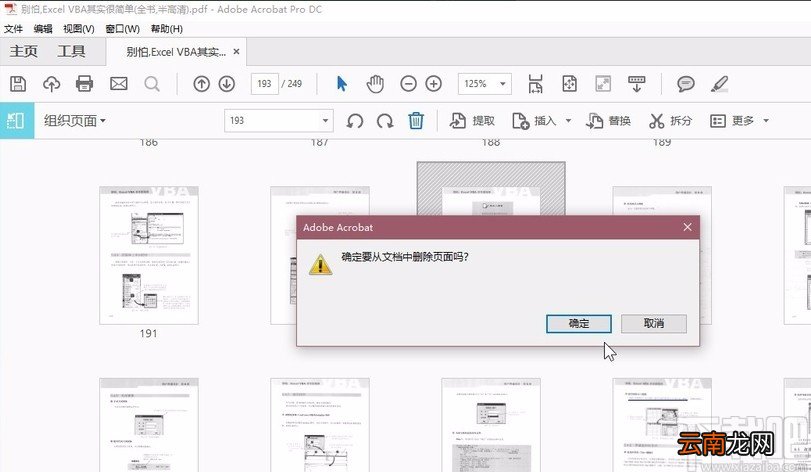Screen dimensions: 811x472
Task: Open the 编辑 menu
Action: pyautogui.click(x=43, y=29)
